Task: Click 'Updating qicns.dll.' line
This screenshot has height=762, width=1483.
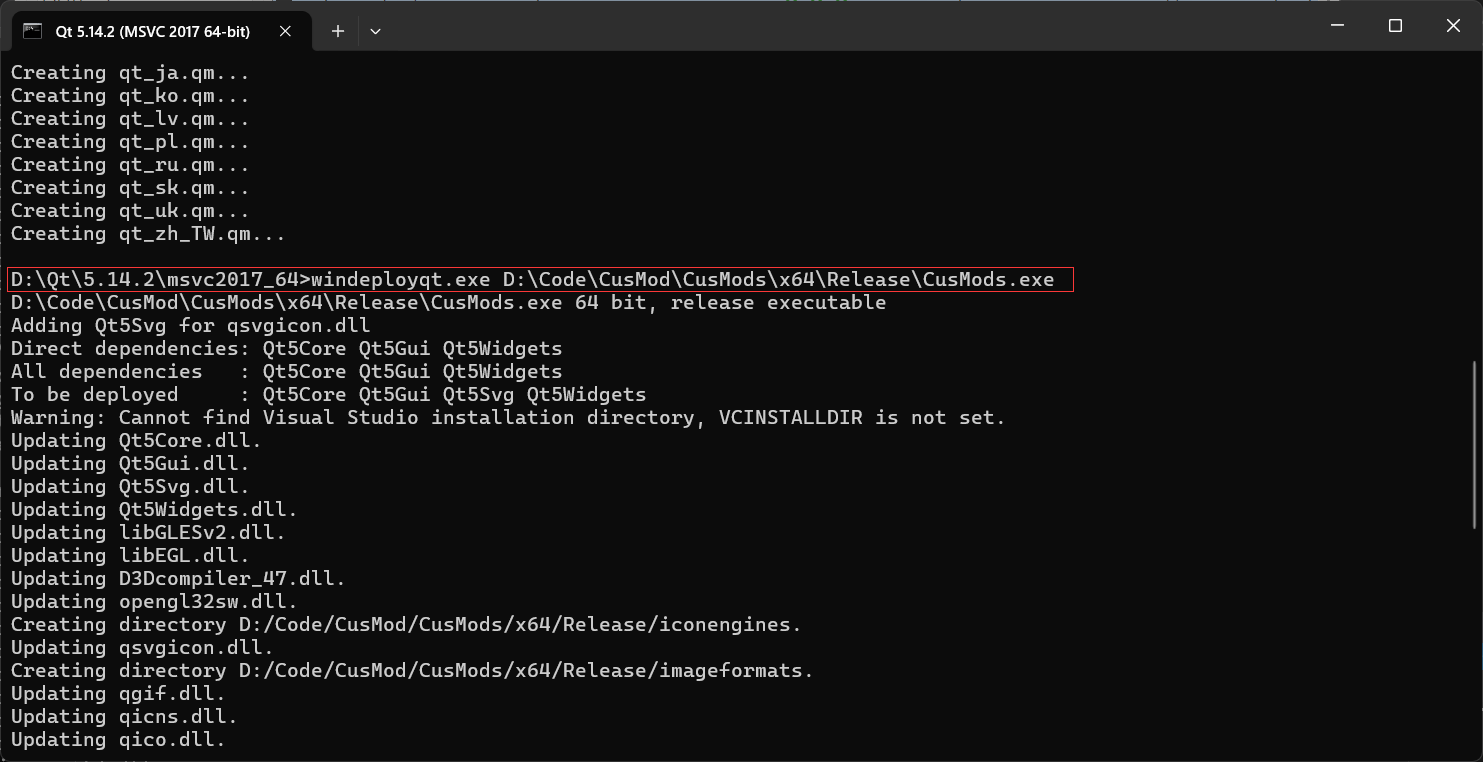Action: click(124, 716)
